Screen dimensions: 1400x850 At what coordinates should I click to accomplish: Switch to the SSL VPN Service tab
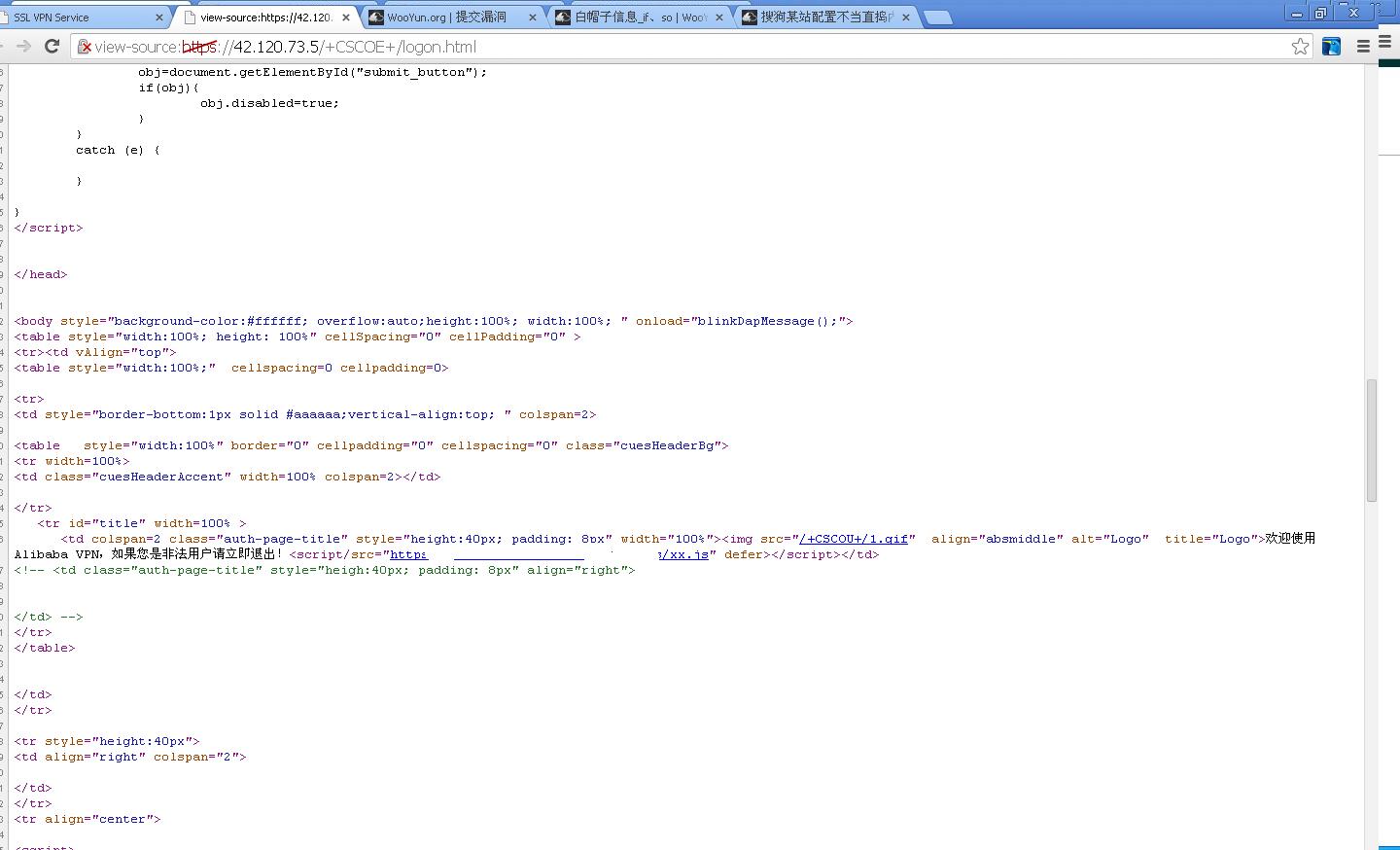[x=82, y=18]
